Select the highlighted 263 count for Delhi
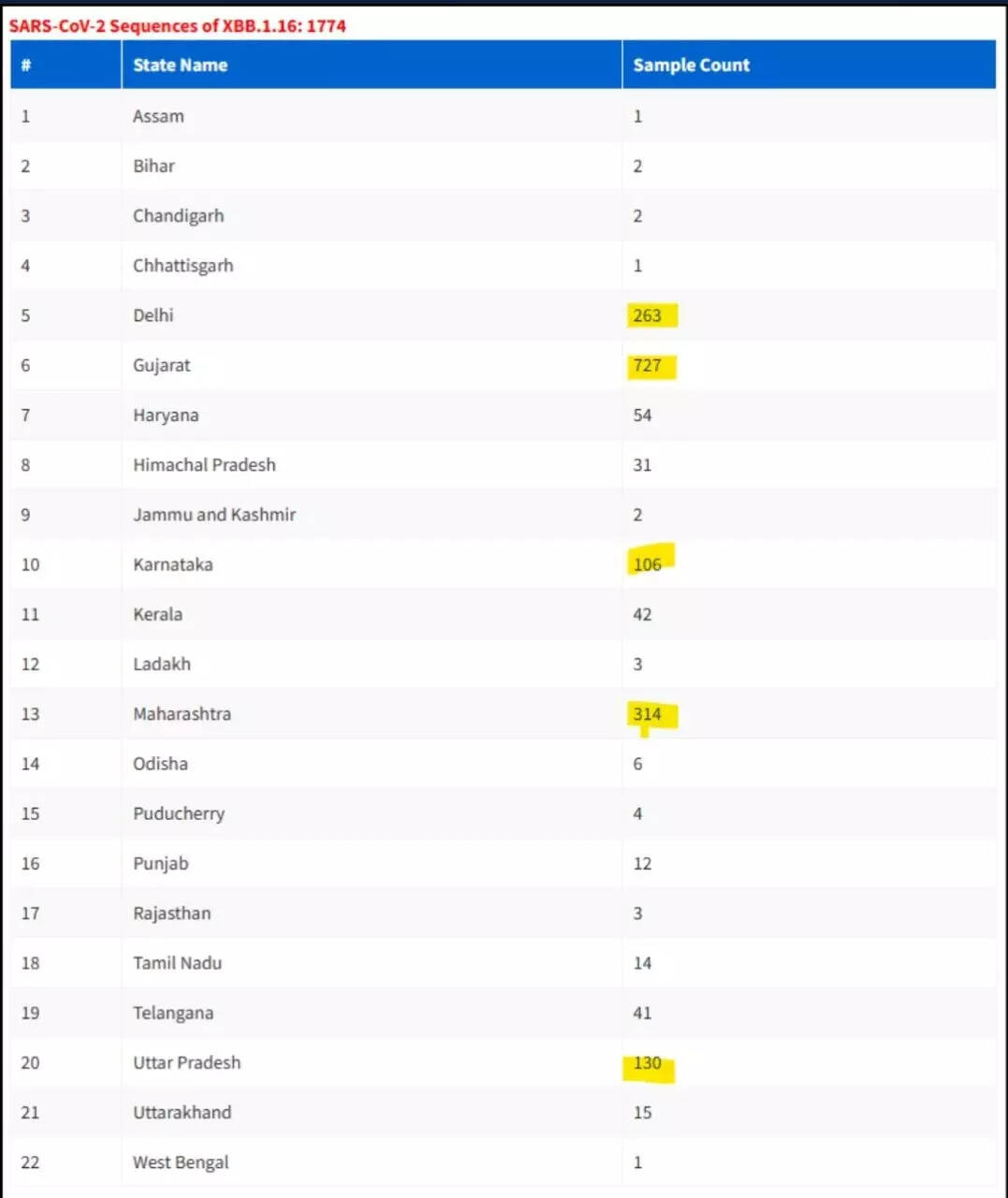 tap(648, 315)
